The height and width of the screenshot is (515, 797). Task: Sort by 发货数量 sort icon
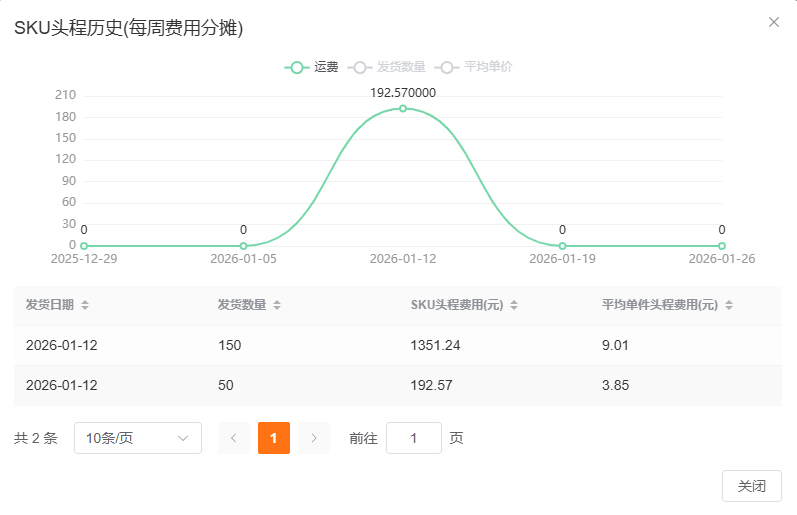(x=277, y=305)
